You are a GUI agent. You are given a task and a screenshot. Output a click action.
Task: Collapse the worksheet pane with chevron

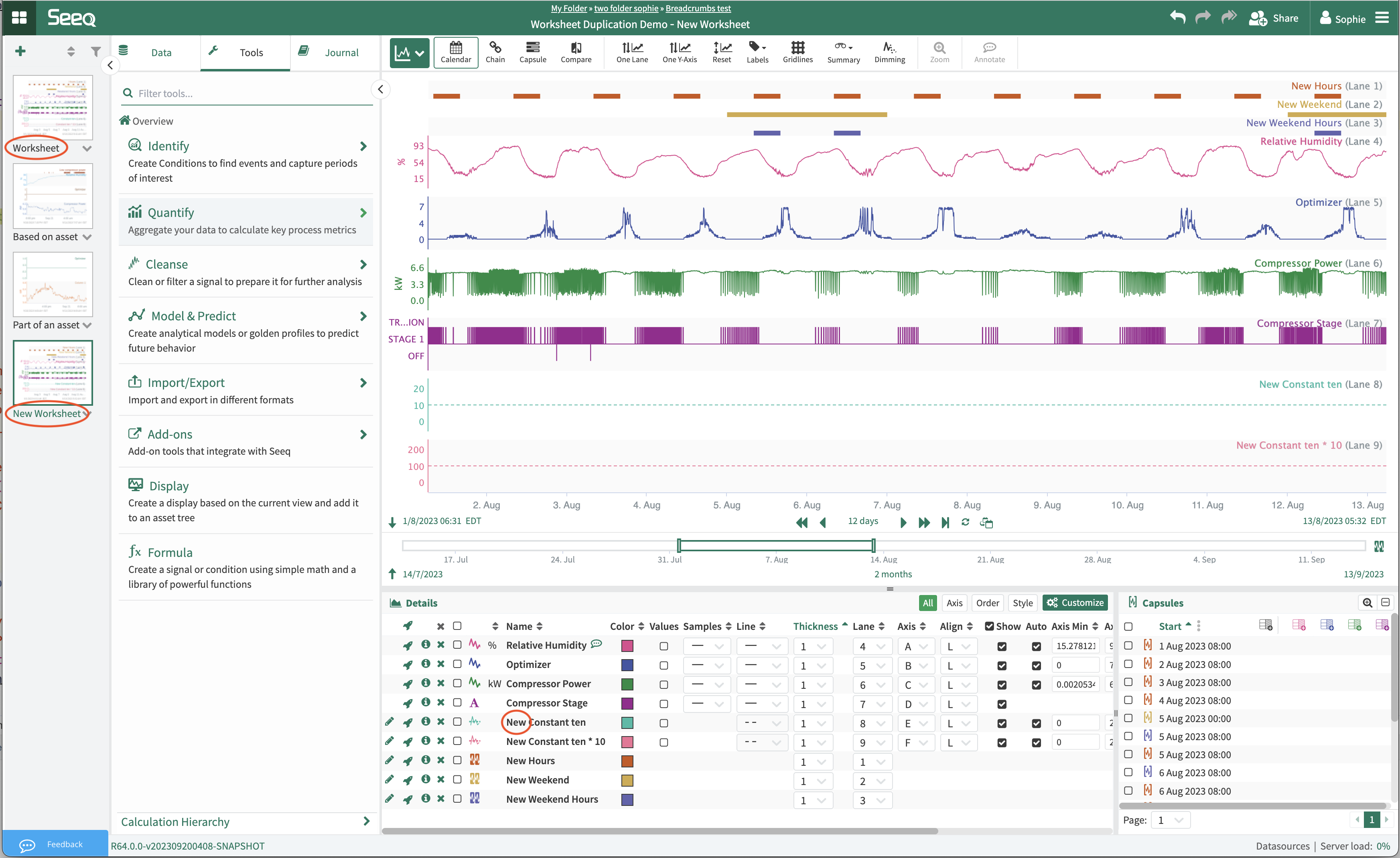(110, 65)
